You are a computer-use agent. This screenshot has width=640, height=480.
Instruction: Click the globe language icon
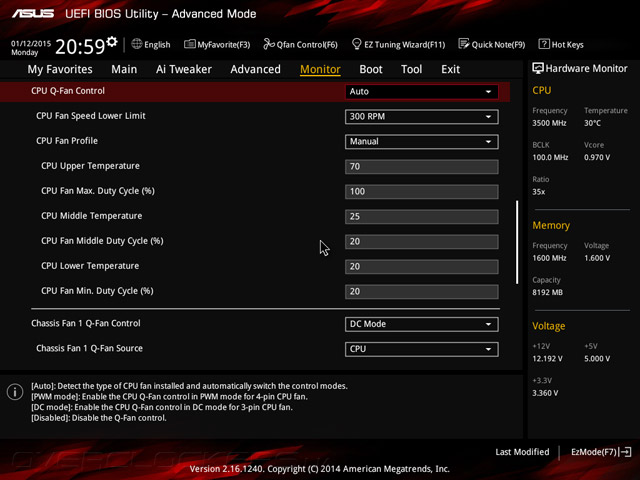[137, 44]
